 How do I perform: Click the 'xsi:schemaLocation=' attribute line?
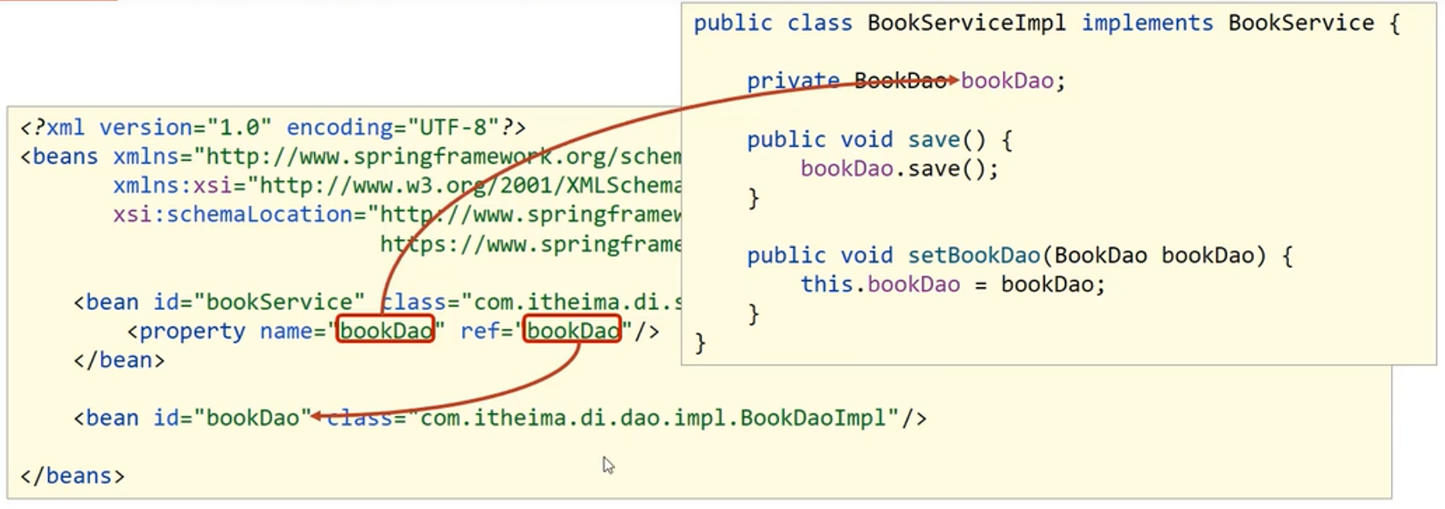click(x=397, y=214)
